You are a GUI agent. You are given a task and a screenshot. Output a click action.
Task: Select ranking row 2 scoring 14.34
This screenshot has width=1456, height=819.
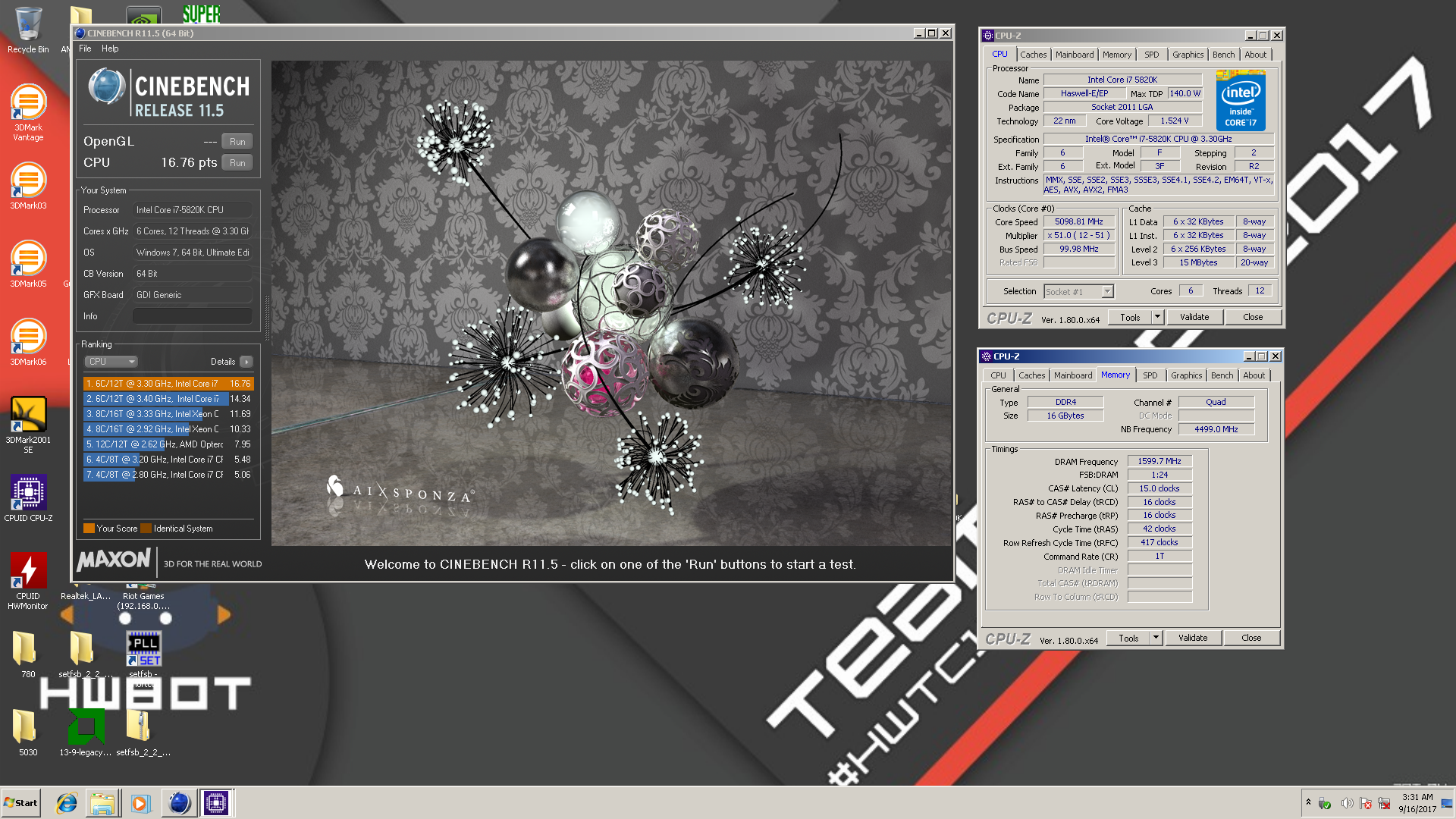[x=168, y=399]
